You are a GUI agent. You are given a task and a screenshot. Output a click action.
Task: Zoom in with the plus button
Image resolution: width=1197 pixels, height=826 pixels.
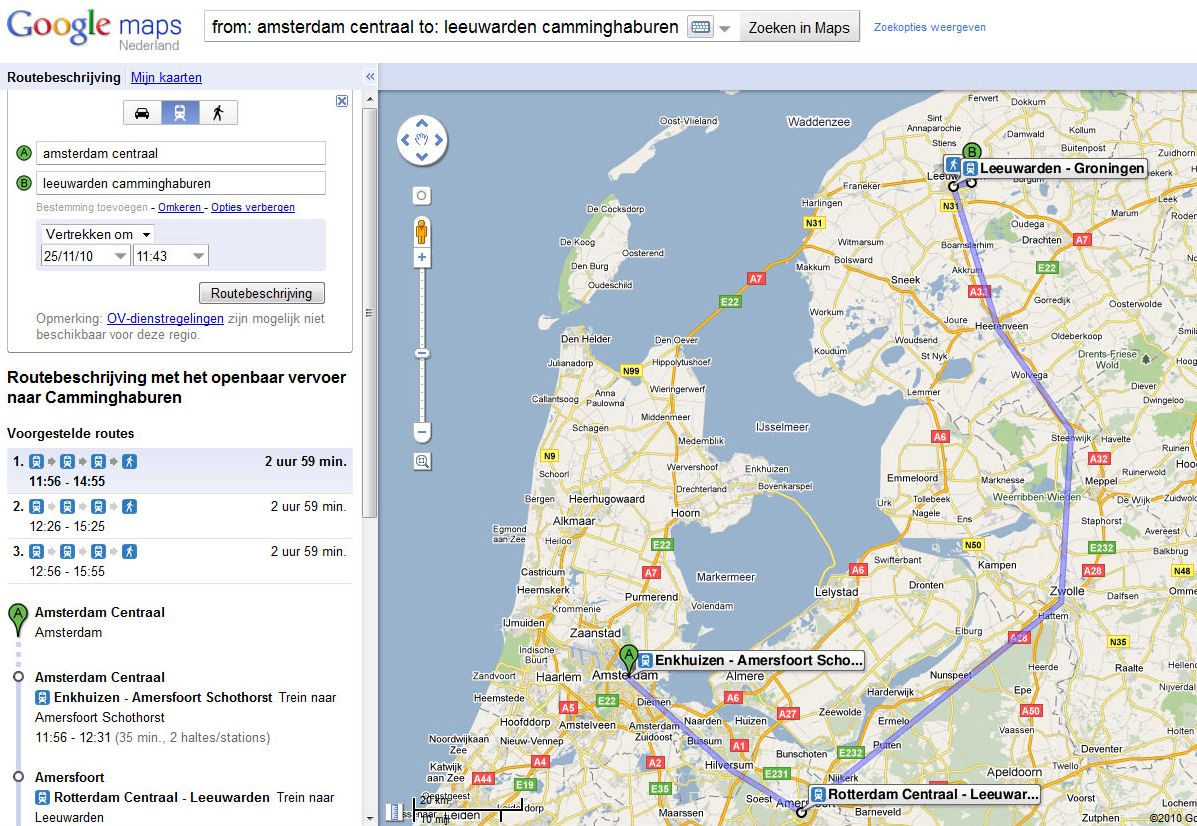pos(421,257)
